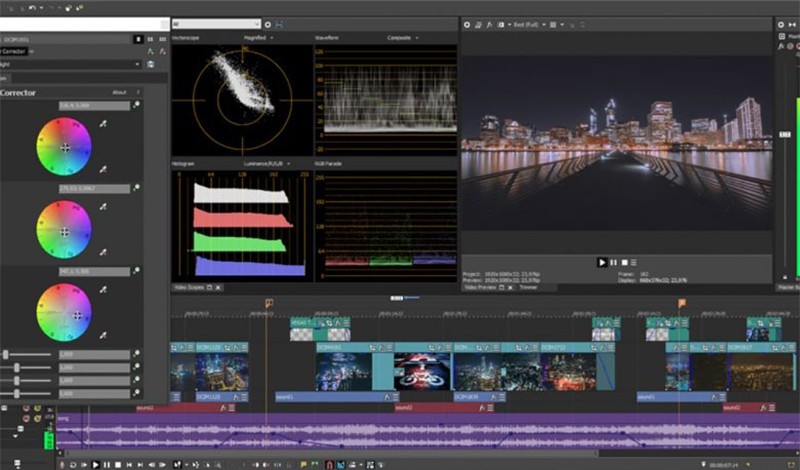Select the Video Scopes tab
The width and height of the screenshot is (800, 470).
pyautogui.click(x=187, y=288)
